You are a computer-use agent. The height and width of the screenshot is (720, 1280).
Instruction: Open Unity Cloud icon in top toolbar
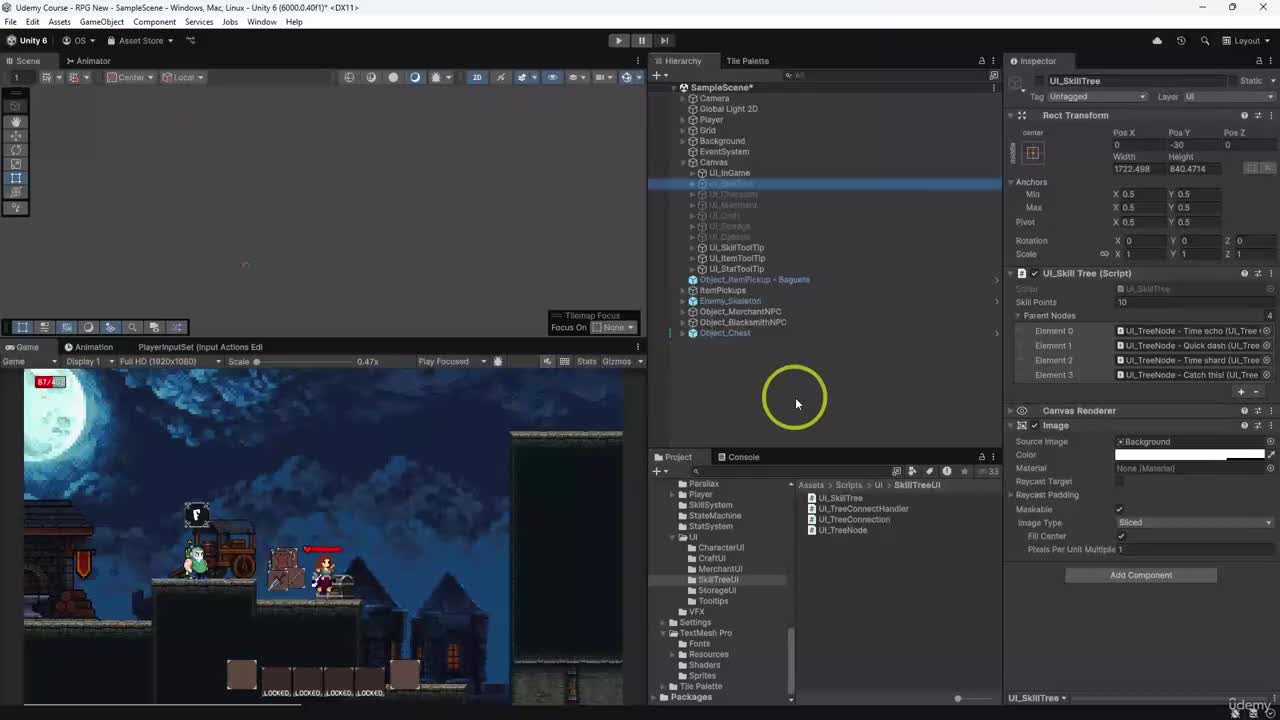(x=1157, y=41)
